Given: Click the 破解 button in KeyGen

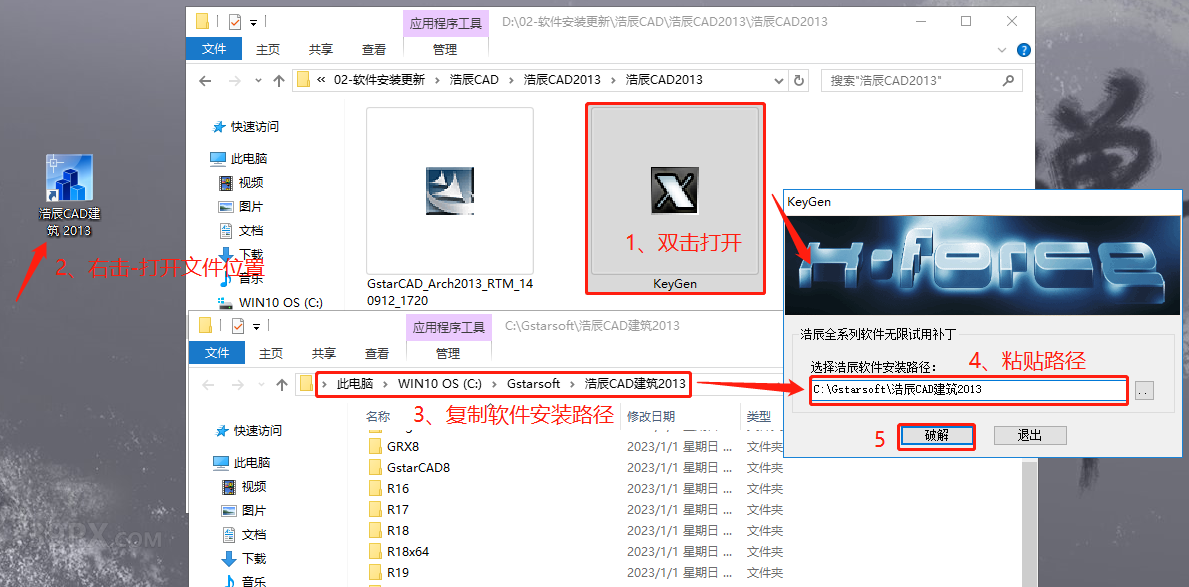Looking at the screenshot, I should click(x=936, y=435).
